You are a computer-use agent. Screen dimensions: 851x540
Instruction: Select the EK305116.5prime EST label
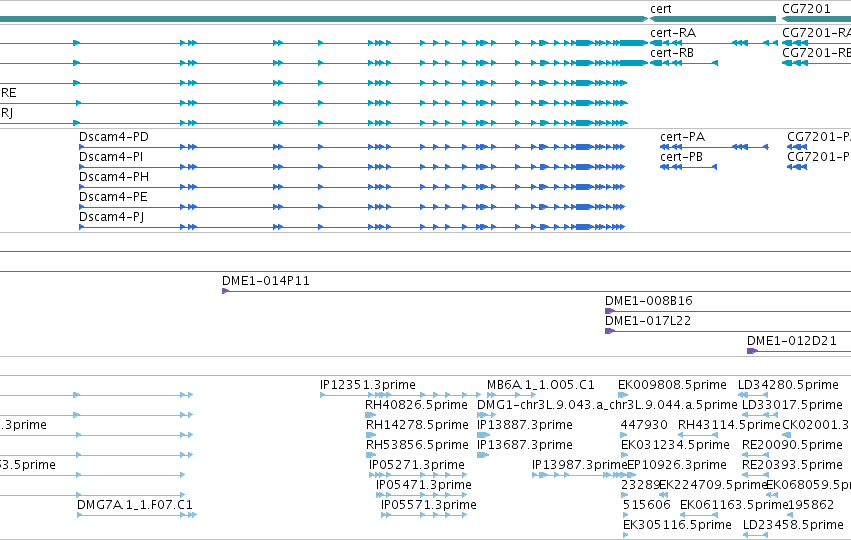(x=677, y=525)
